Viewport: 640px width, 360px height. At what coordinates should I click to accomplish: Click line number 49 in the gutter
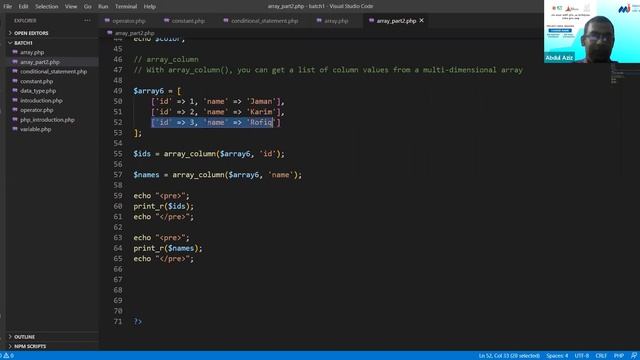(x=118, y=91)
